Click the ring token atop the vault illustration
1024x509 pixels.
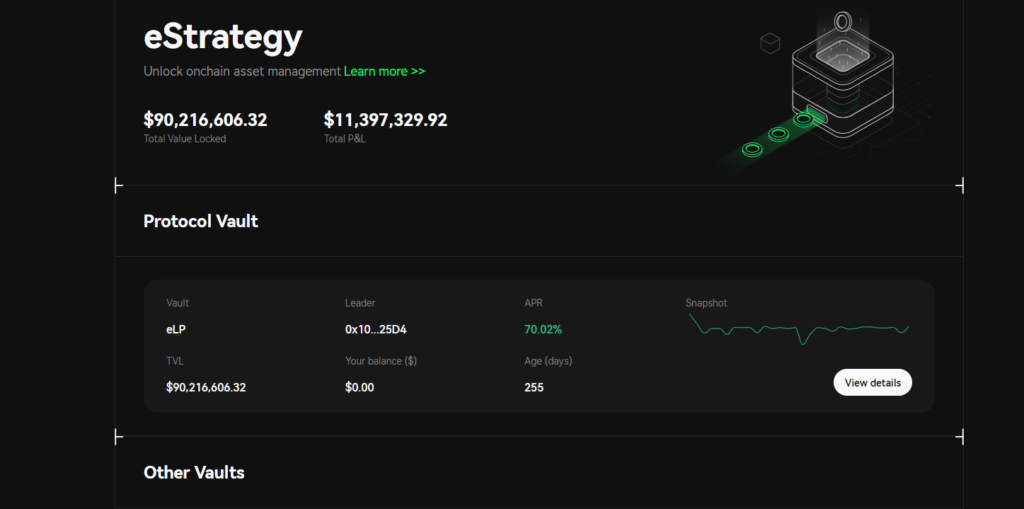[x=842, y=22]
